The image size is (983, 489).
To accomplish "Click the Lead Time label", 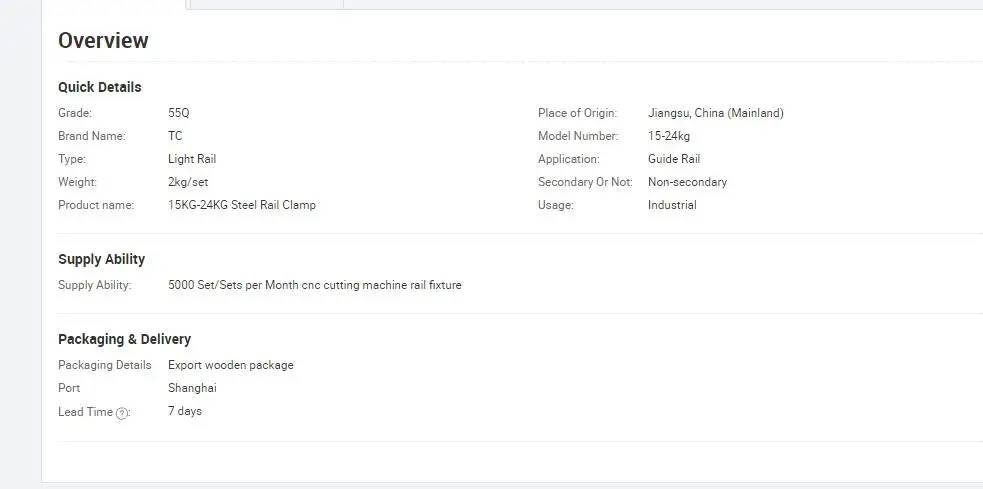I will coord(86,412).
